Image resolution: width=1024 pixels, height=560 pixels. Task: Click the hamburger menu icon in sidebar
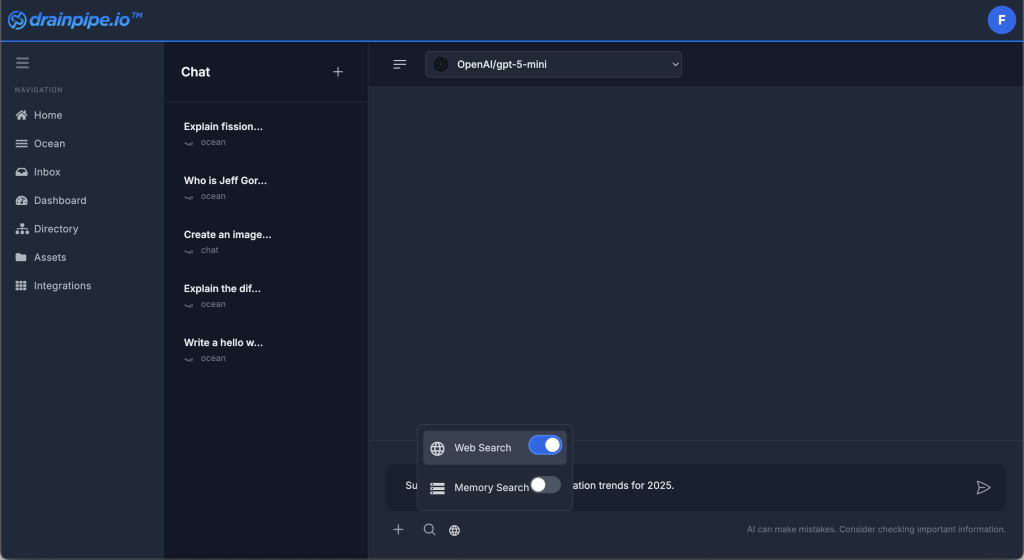[x=22, y=63]
